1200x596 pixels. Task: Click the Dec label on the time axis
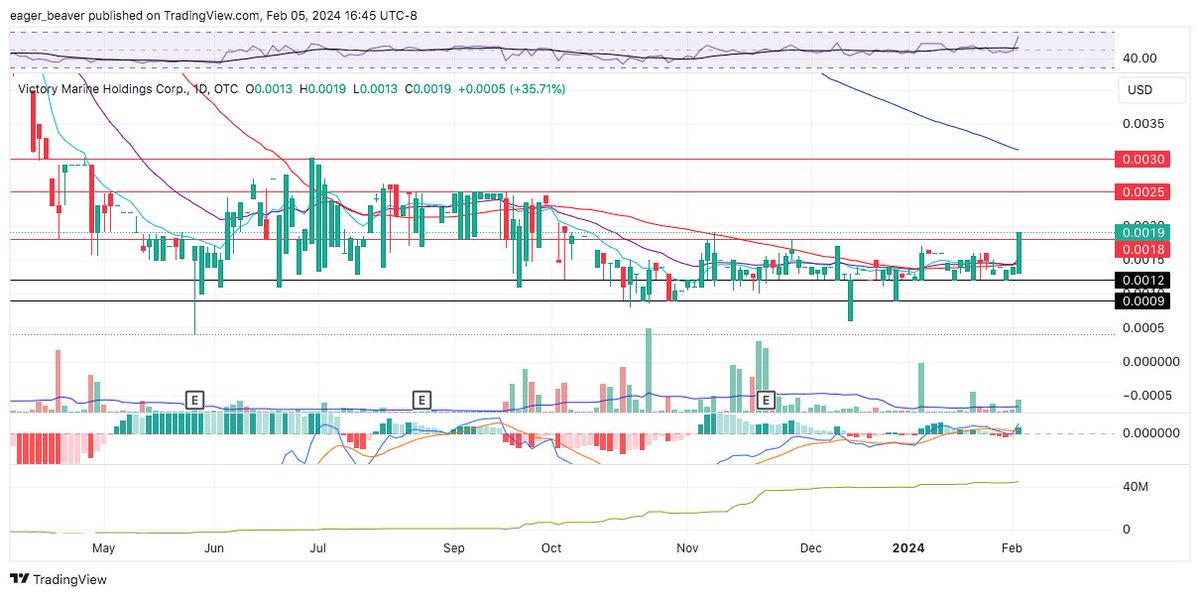tap(813, 548)
